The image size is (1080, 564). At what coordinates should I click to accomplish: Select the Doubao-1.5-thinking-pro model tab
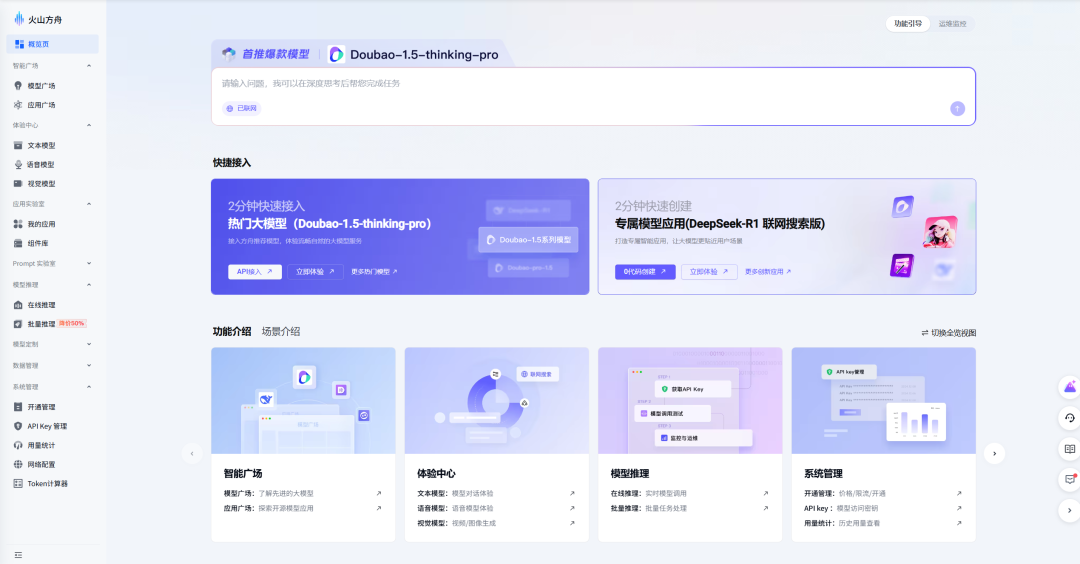(414, 54)
